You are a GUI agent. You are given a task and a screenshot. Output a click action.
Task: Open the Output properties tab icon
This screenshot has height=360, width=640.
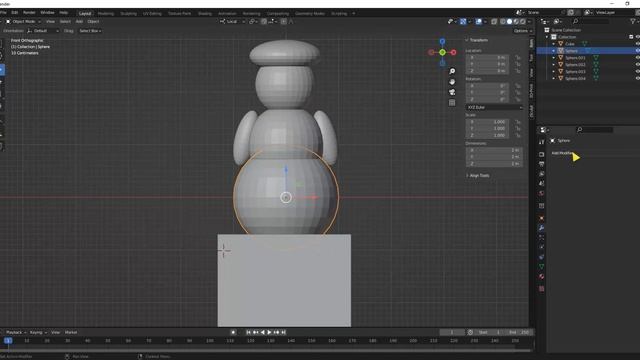tap(542, 164)
